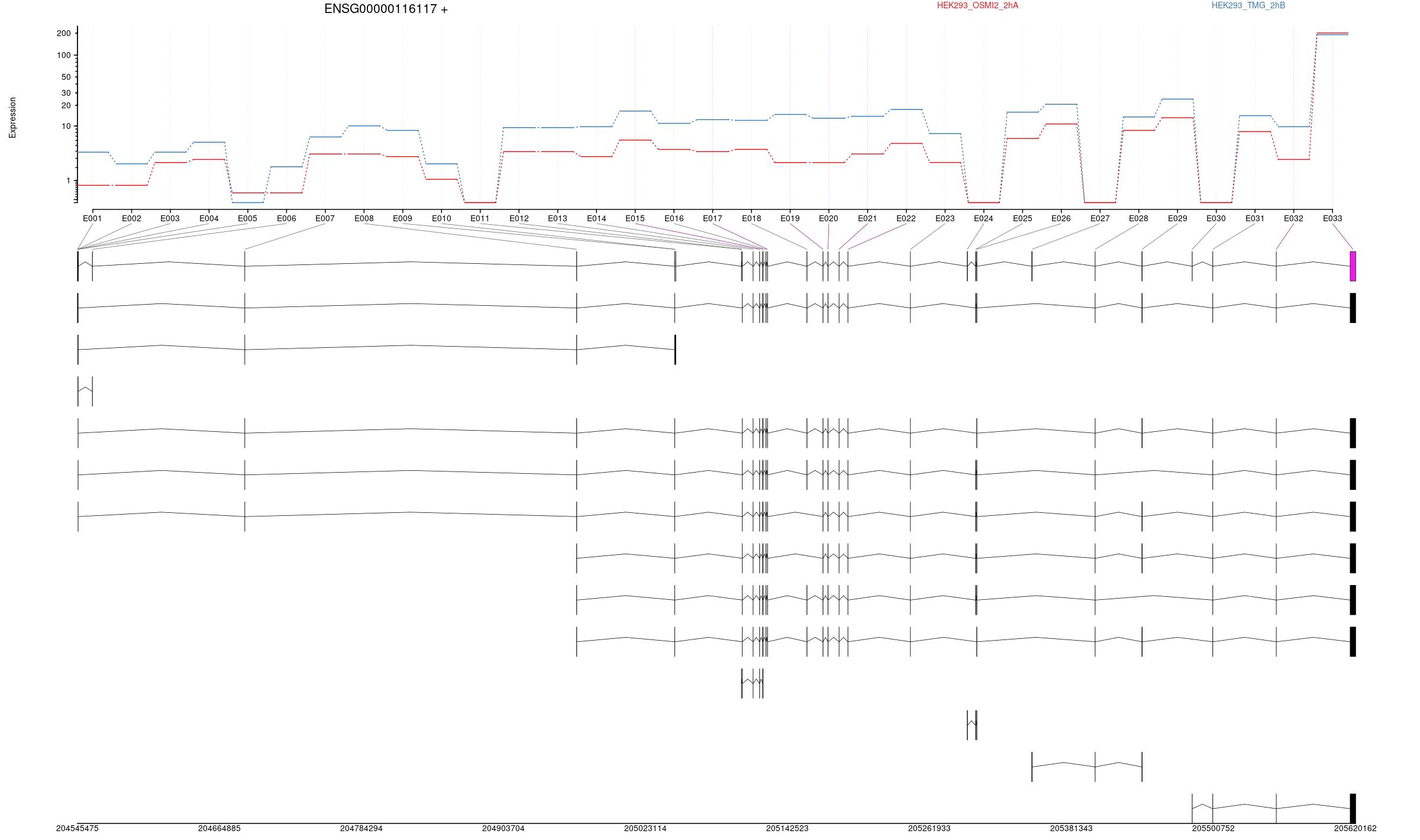Viewport: 1420px width, 840px height.
Task: Click exon label E004
Action: coord(209,218)
